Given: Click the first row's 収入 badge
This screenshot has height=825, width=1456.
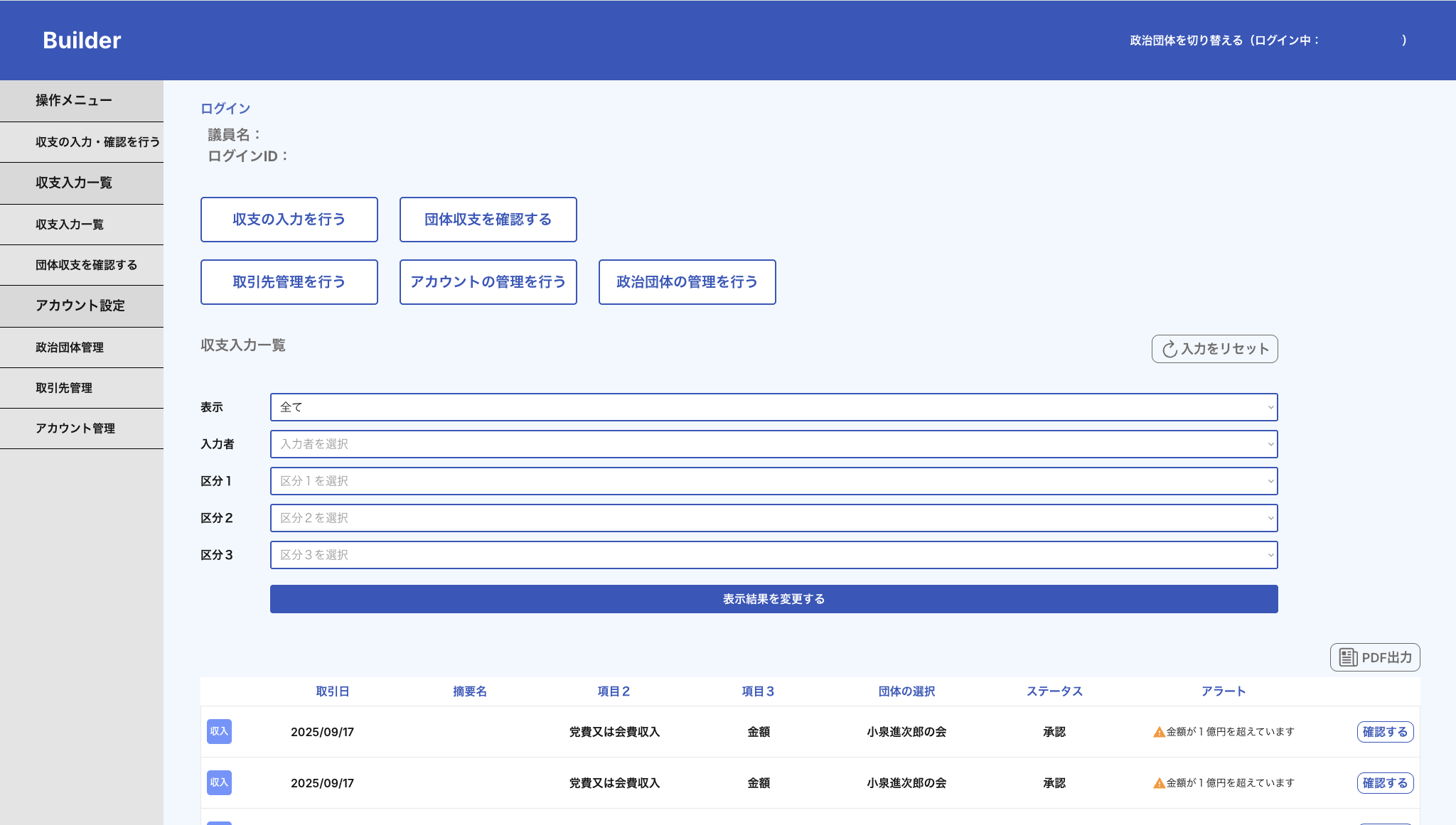Looking at the screenshot, I should 219,731.
